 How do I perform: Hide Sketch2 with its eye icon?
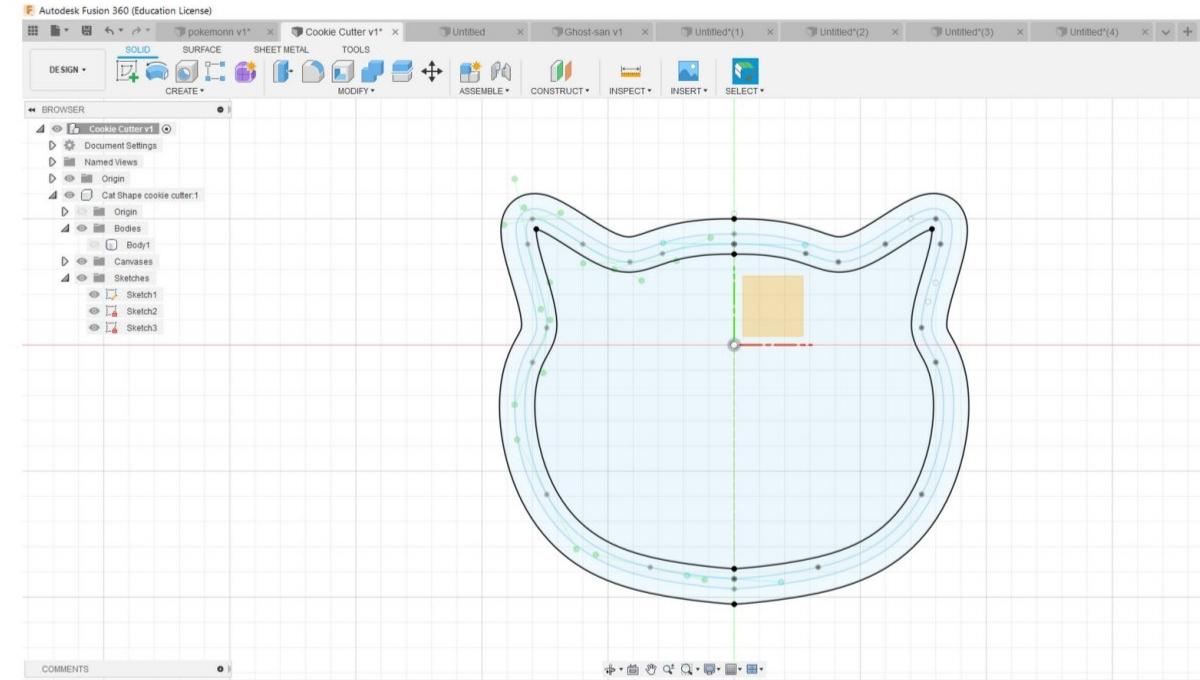(x=94, y=311)
